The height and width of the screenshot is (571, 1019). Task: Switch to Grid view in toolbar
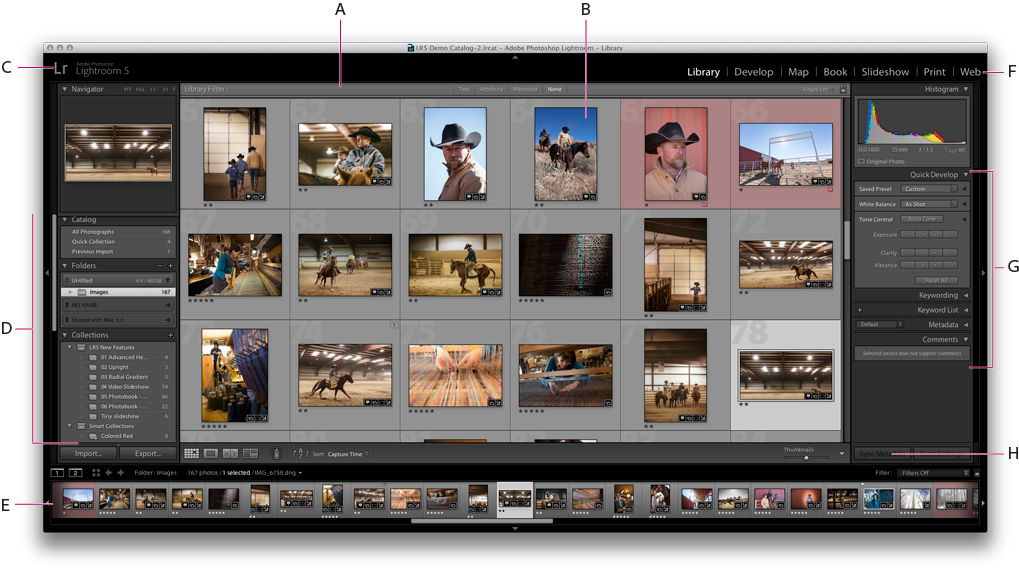coord(191,453)
